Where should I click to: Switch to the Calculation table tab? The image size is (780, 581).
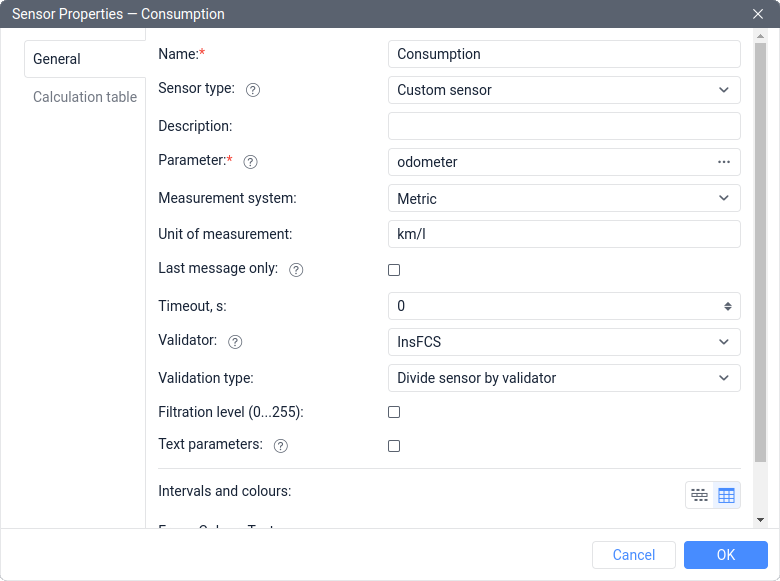85,97
